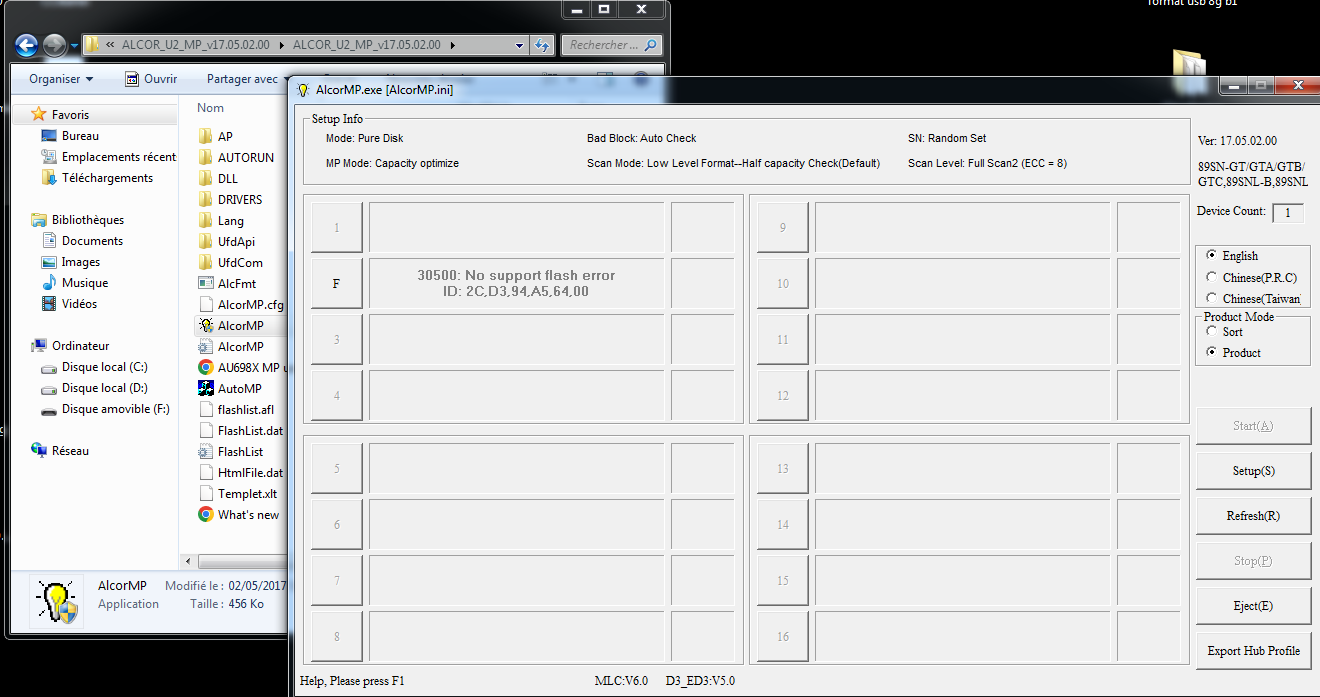Select the AlcFmt application file
The height and width of the screenshot is (697, 1320).
click(237, 284)
